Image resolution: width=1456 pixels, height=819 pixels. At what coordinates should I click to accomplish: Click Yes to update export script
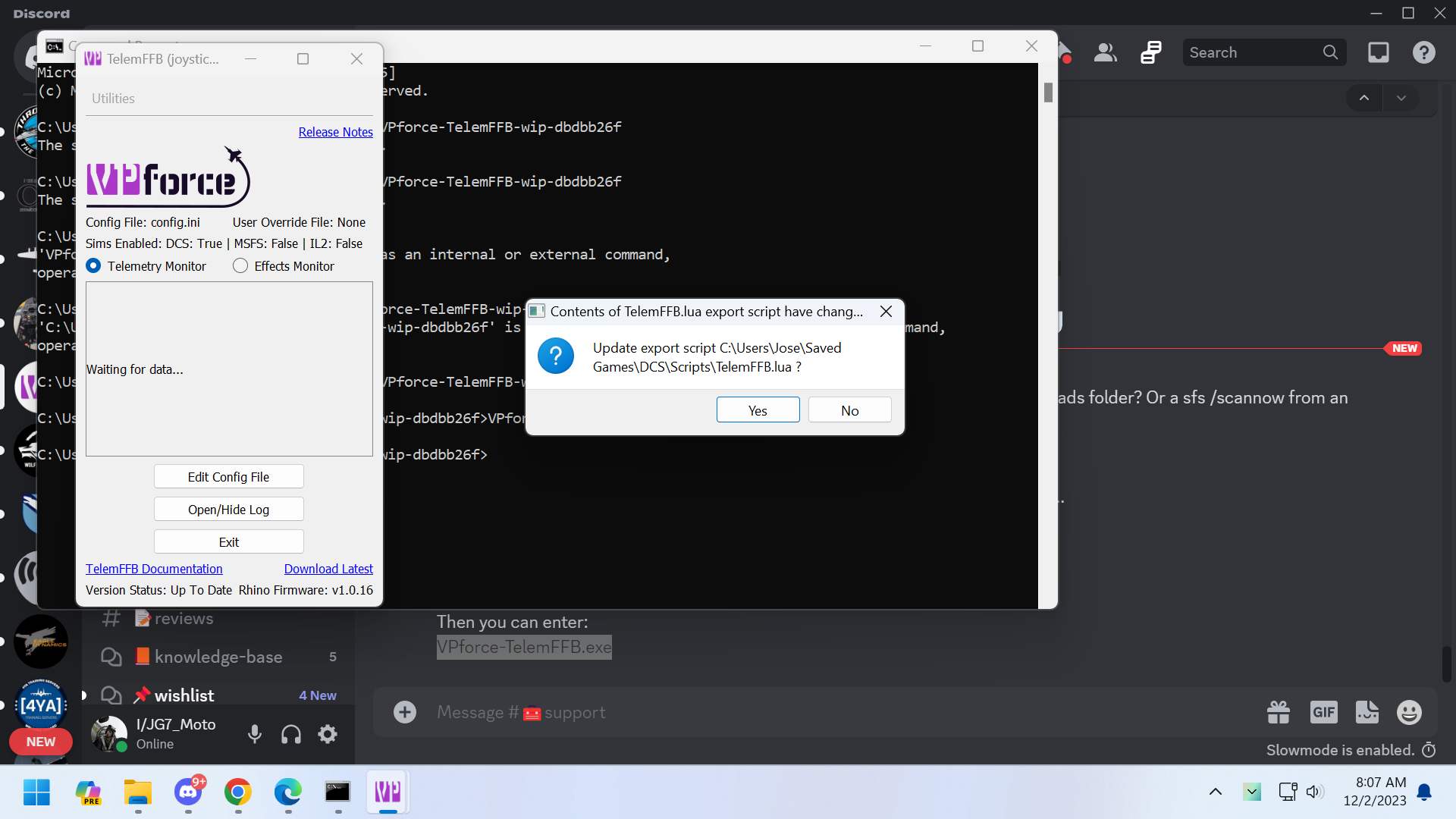(x=758, y=410)
